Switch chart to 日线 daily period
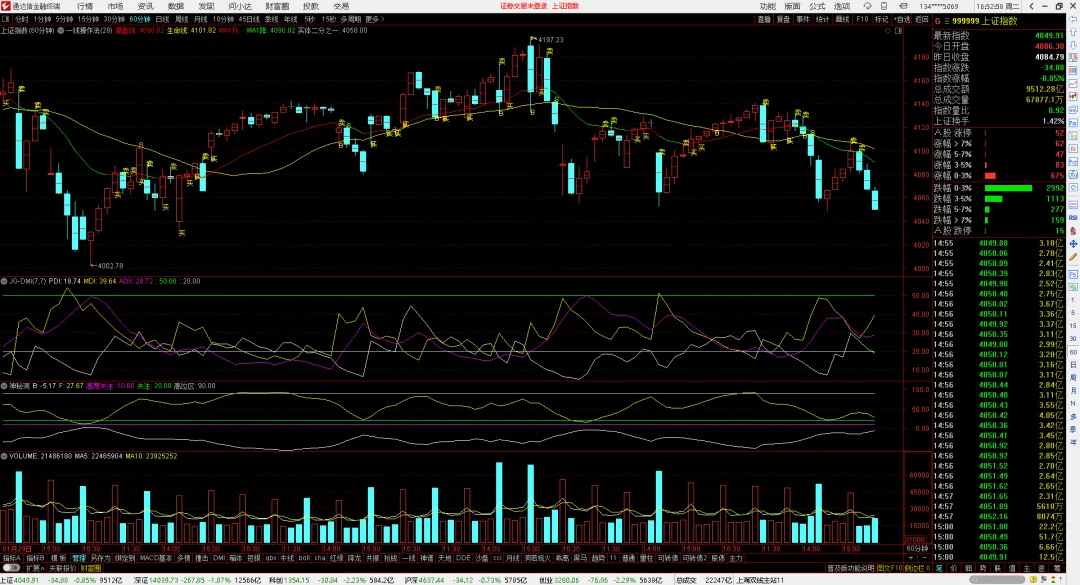Image resolution: width=1080 pixels, height=585 pixels. 163,19
